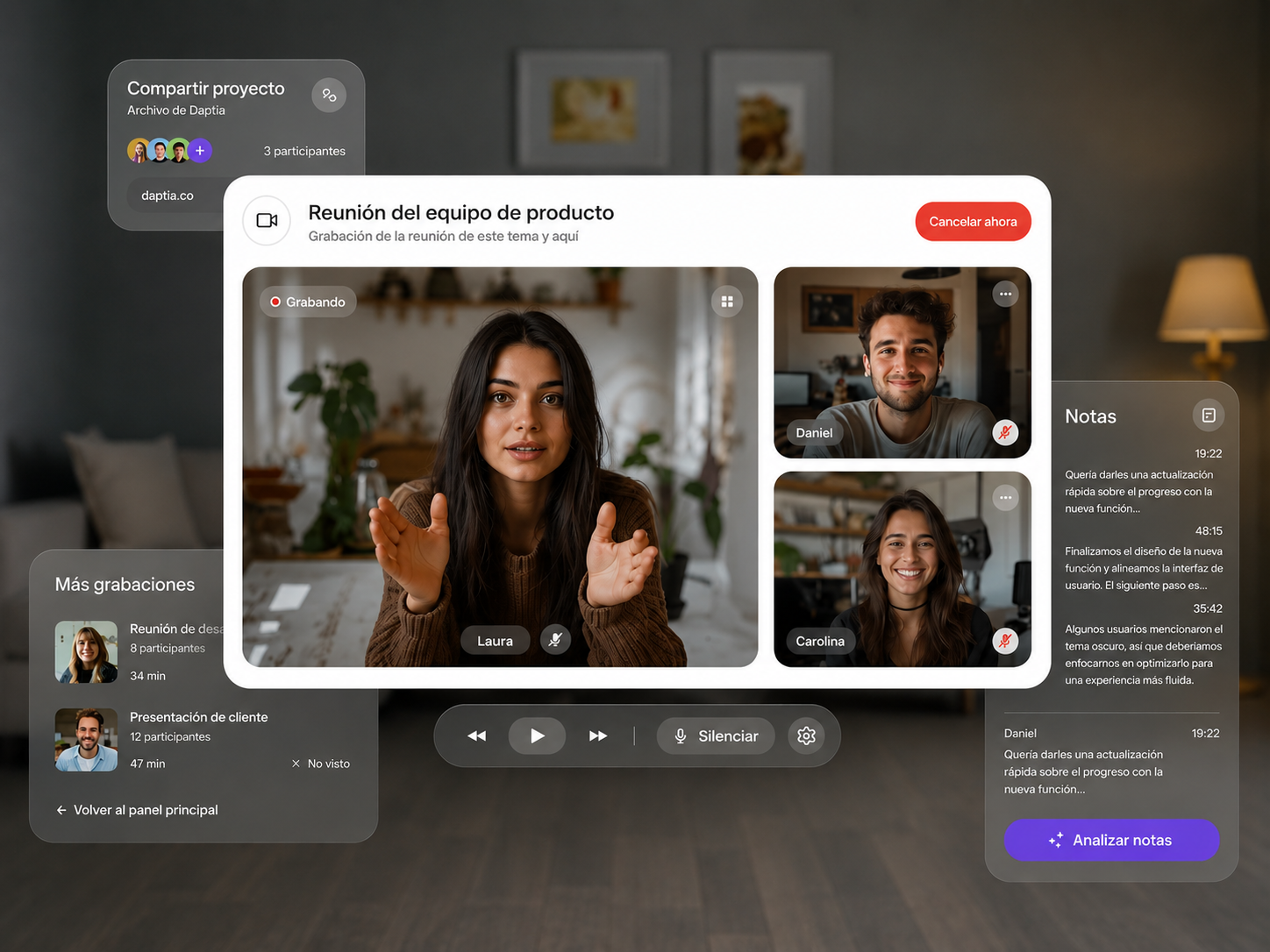Image resolution: width=1270 pixels, height=952 pixels.
Task: Click the back arrow next to Volver al panel principal
Action: coord(61,810)
